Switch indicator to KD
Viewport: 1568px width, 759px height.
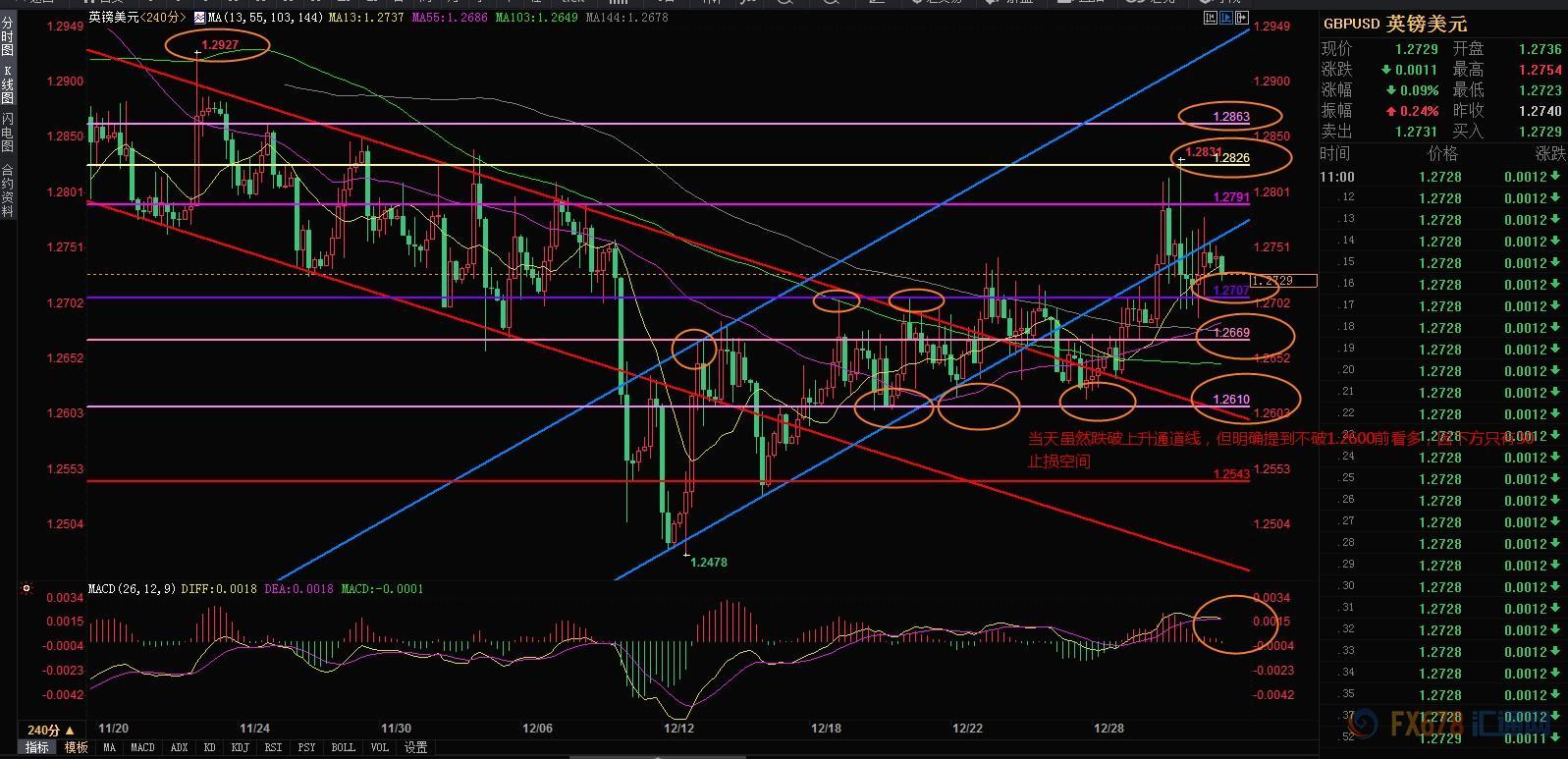click(210, 748)
